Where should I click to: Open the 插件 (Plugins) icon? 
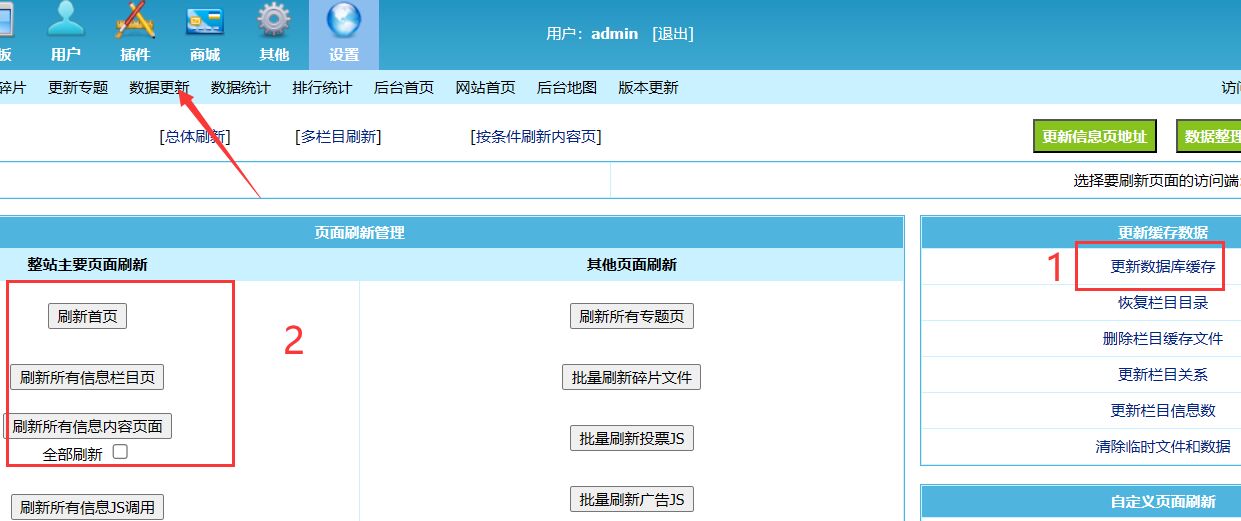pos(135,22)
